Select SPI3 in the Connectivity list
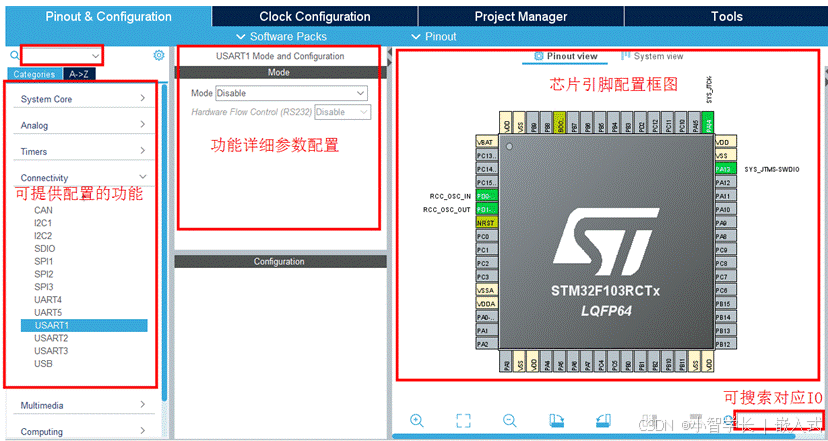Screen dimensions: 828x441 44,287
